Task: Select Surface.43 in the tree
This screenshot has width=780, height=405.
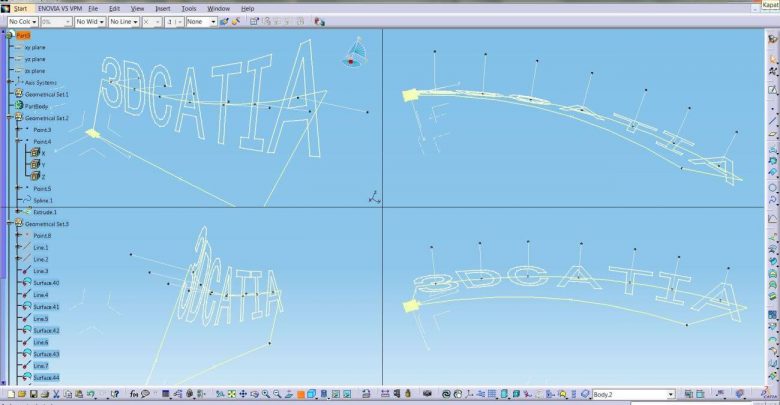Action: pos(46,354)
